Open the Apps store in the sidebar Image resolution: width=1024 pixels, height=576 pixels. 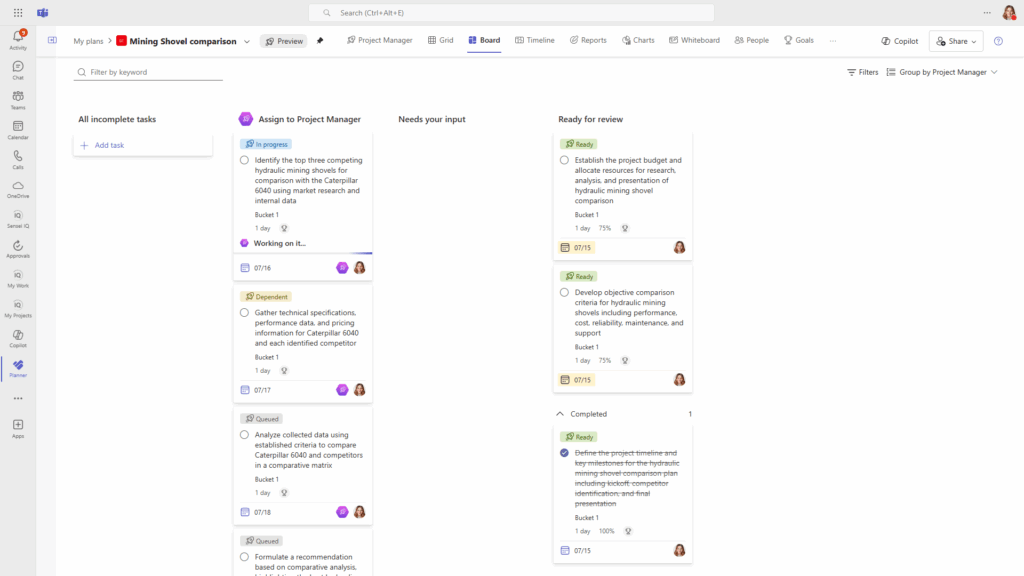coord(18,428)
